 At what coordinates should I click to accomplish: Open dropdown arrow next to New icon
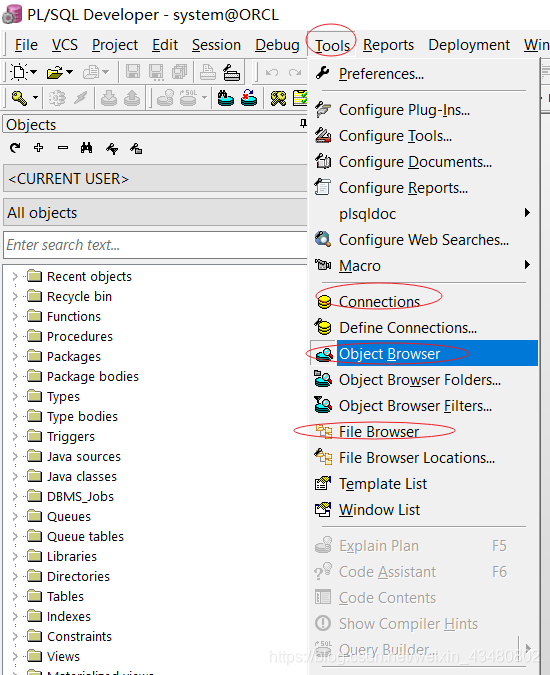(33, 72)
